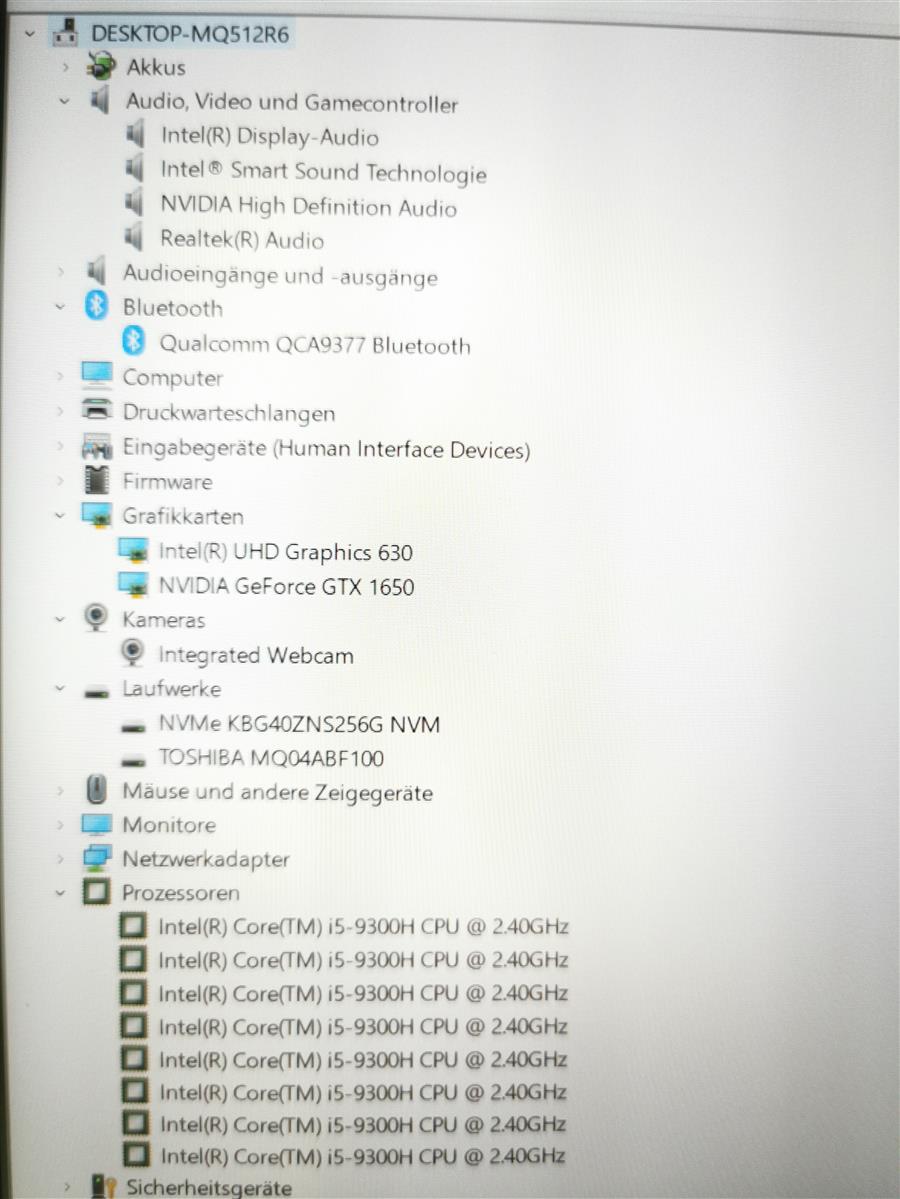Select the Integrated Webcam entry
The image size is (900, 1199).
coord(255,655)
